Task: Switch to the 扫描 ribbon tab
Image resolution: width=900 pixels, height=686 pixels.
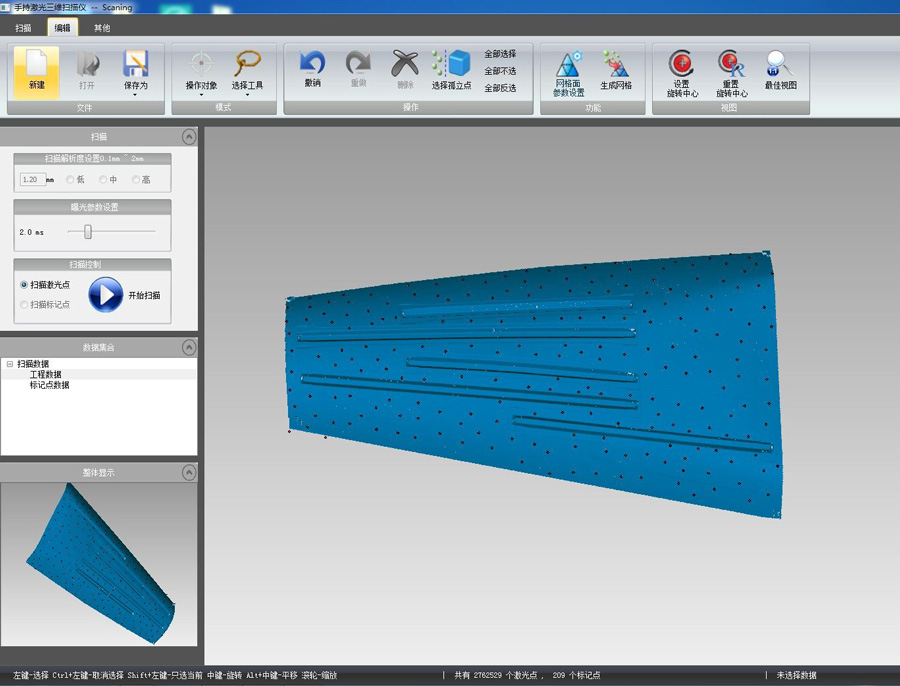Action: (23, 28)
